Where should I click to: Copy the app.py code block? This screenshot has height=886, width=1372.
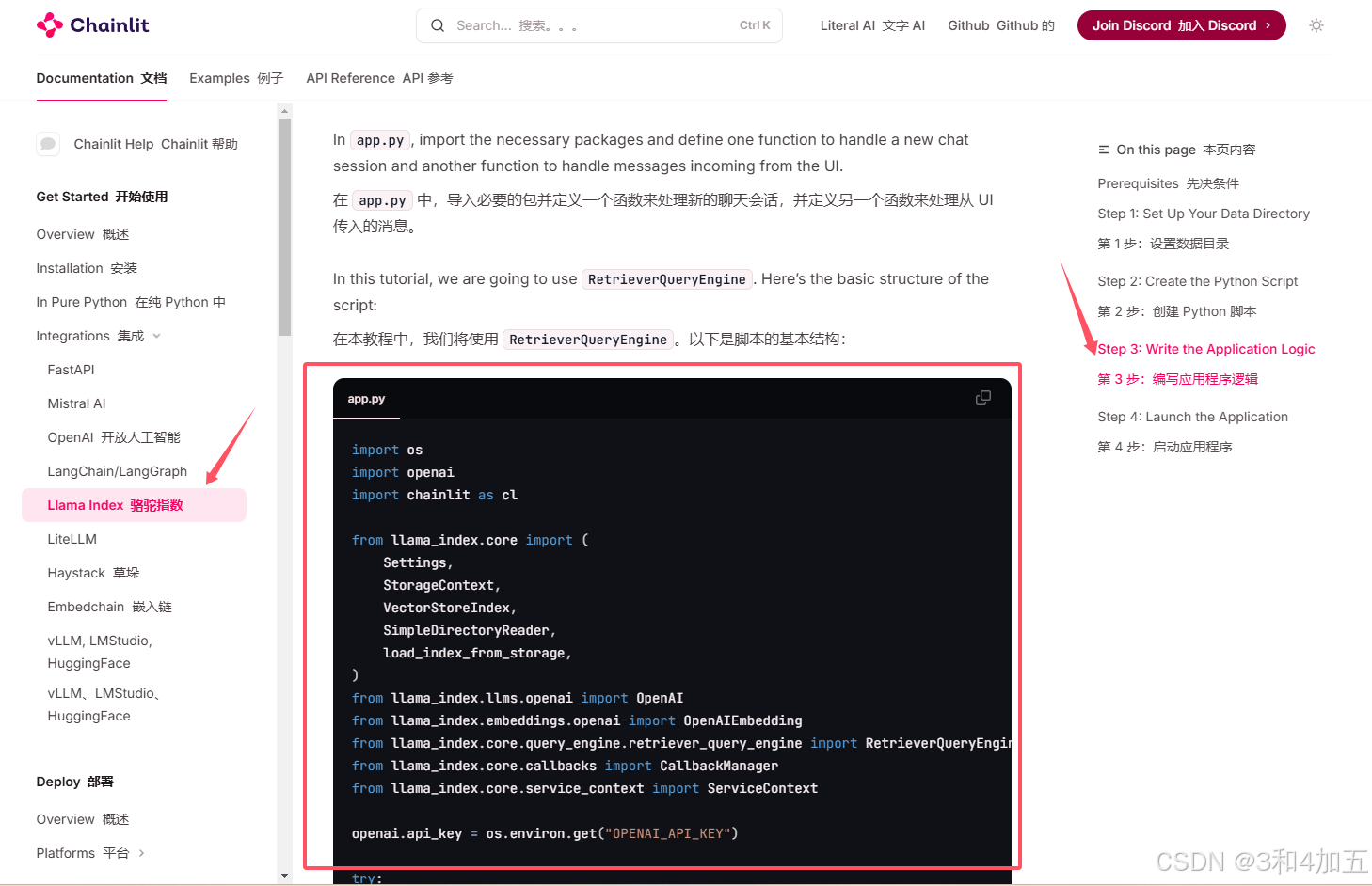click(983, 398)
